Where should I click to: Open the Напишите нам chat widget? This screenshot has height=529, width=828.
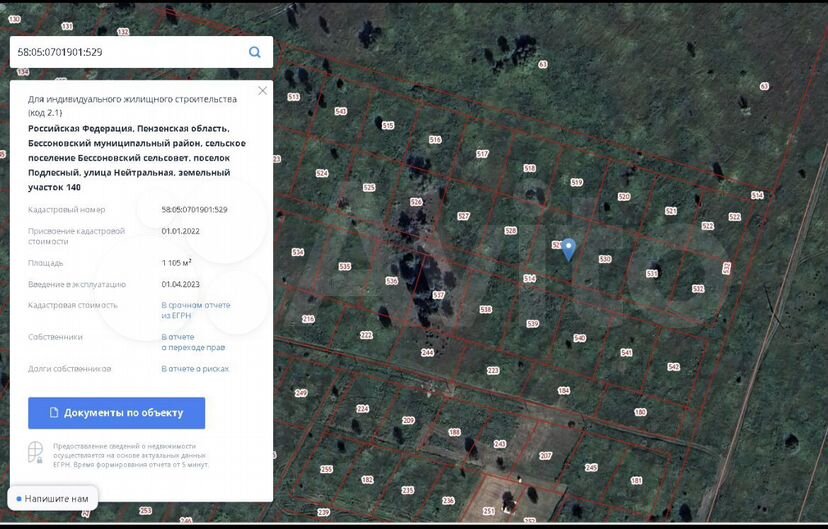(56, 498)
